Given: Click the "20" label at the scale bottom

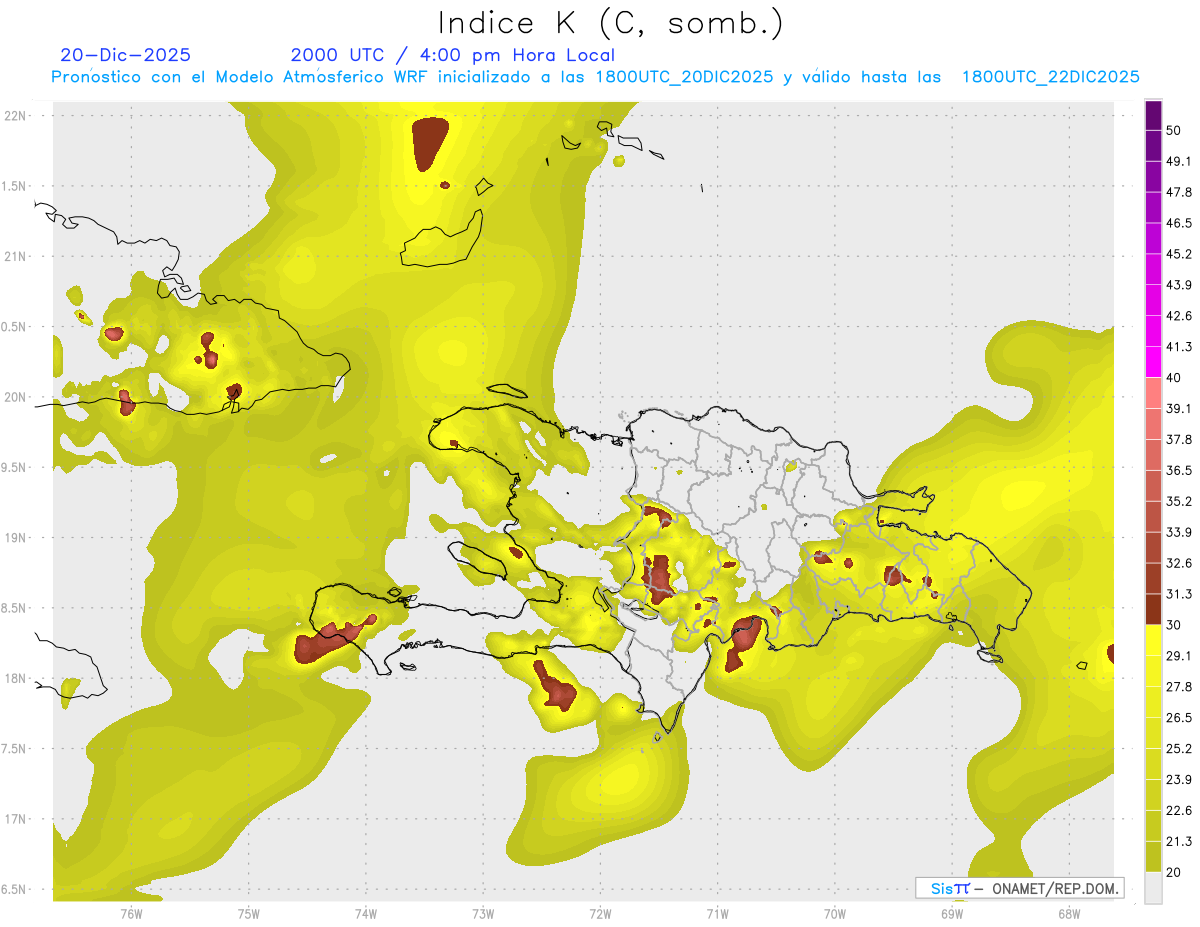Looking at the screenshot, I should pos(1175,872).
